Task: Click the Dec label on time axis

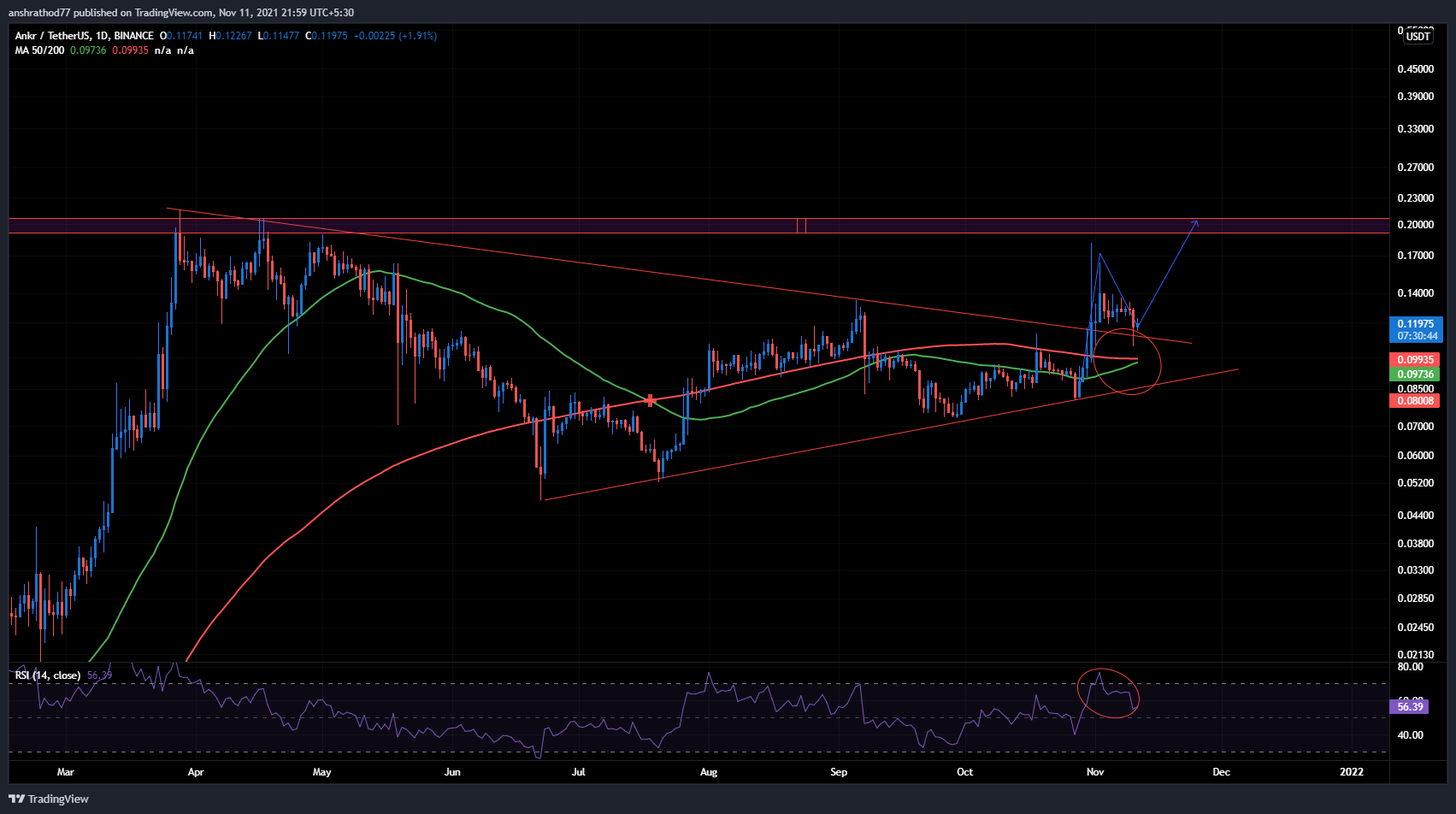Action: tap(1222, 772)
